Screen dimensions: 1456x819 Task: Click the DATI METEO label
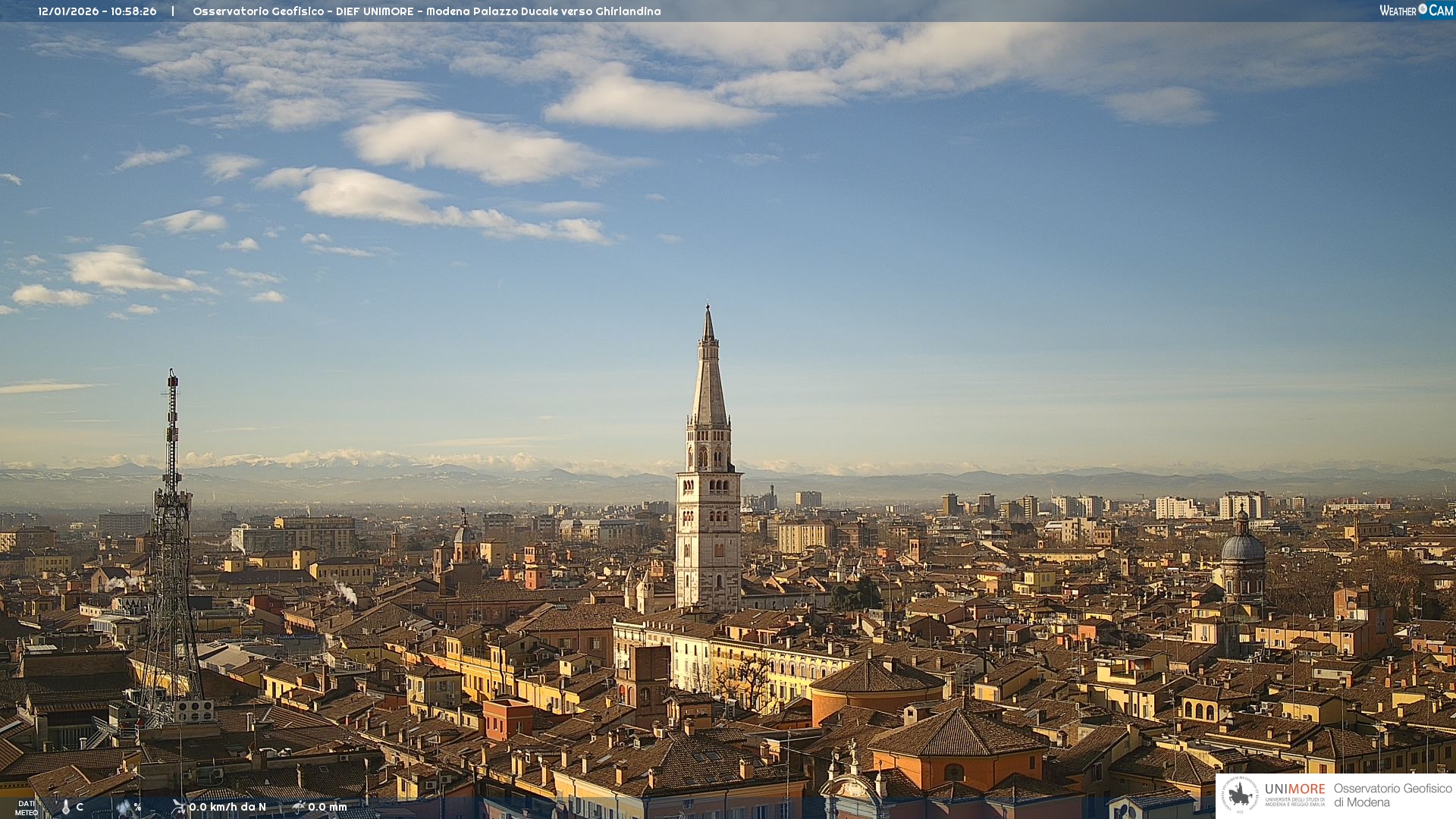point(27,808)
